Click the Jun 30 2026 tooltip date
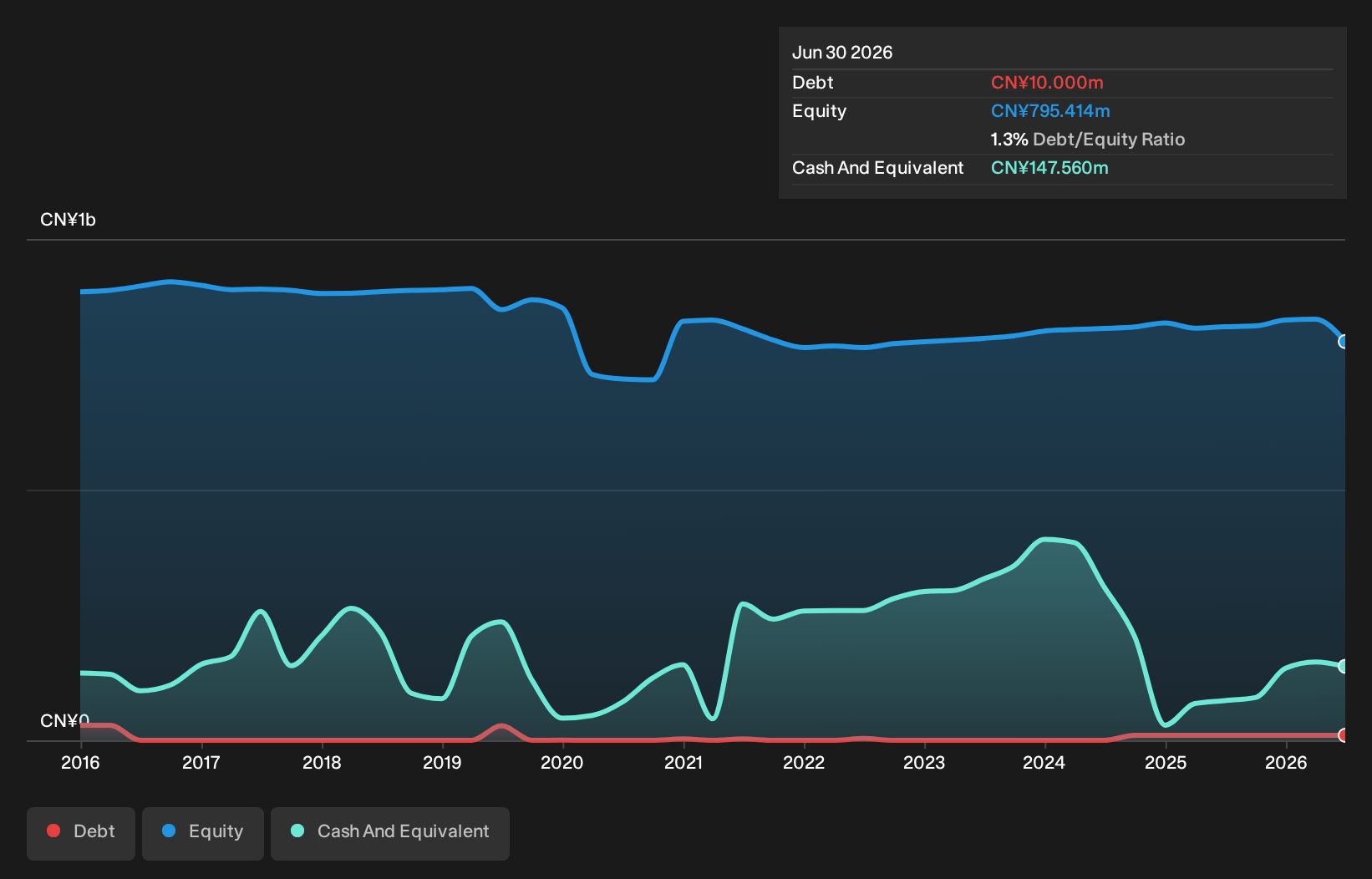The width and height of the screenshot is (1372, 879). [x=842, y=53]
